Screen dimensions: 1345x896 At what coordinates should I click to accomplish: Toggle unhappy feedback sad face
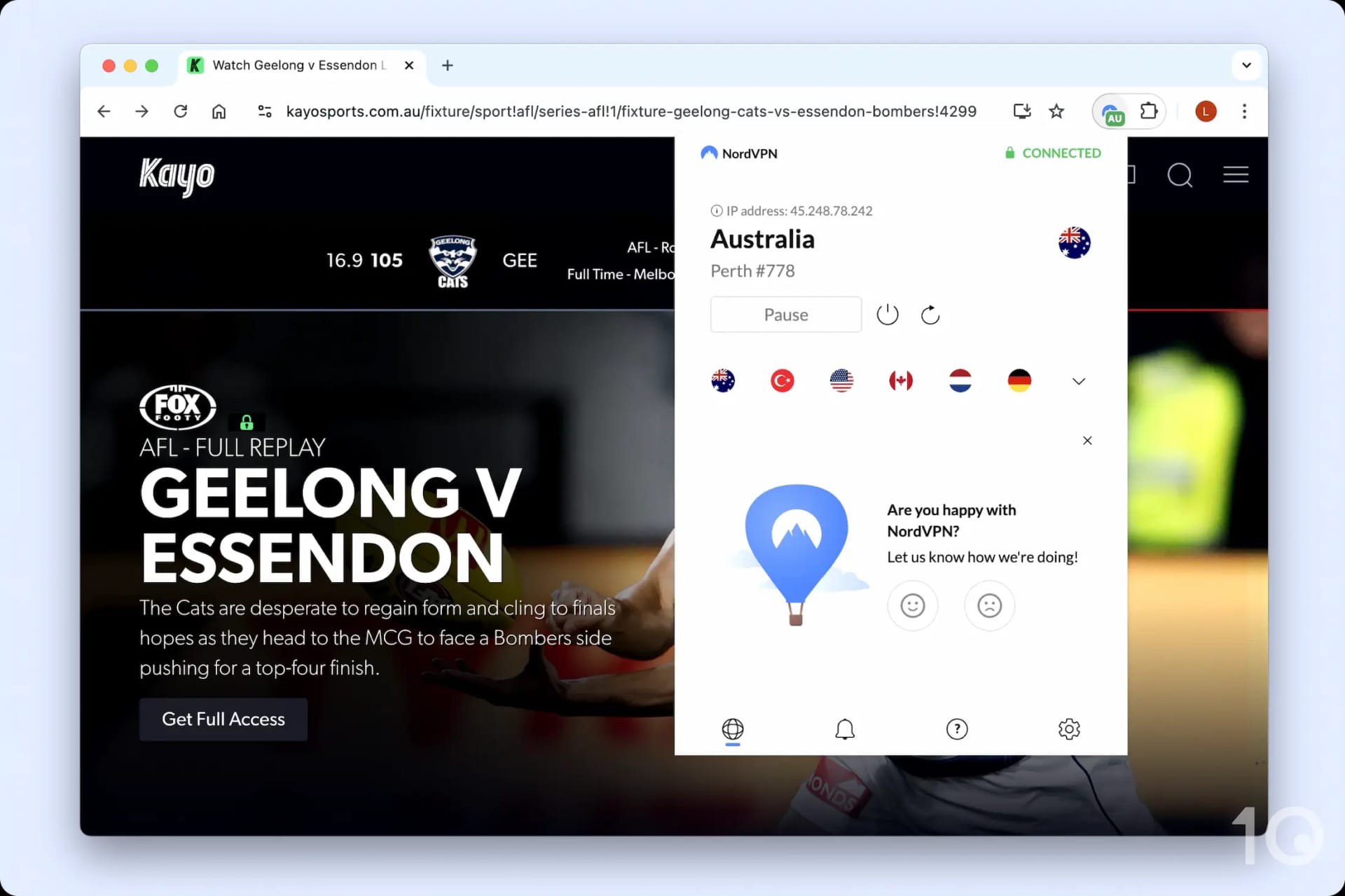(x=989, y=604)
